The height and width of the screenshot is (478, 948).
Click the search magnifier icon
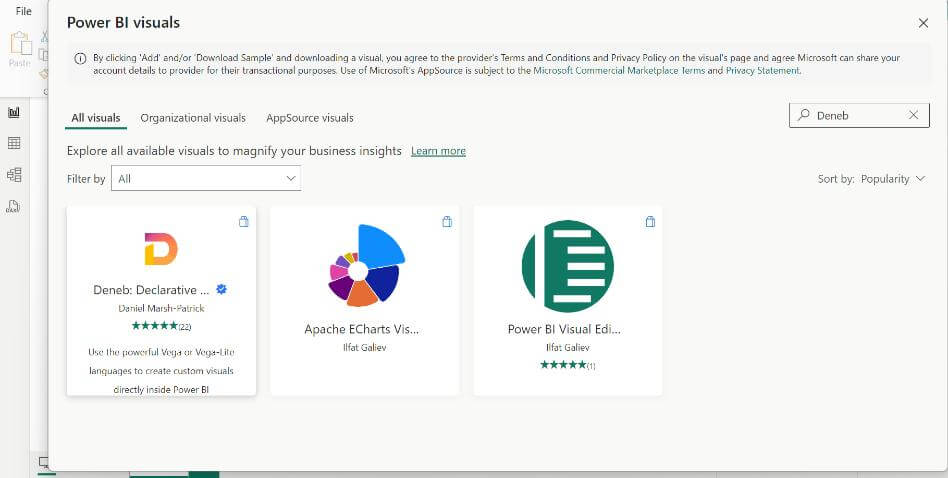tap(804, 115)
